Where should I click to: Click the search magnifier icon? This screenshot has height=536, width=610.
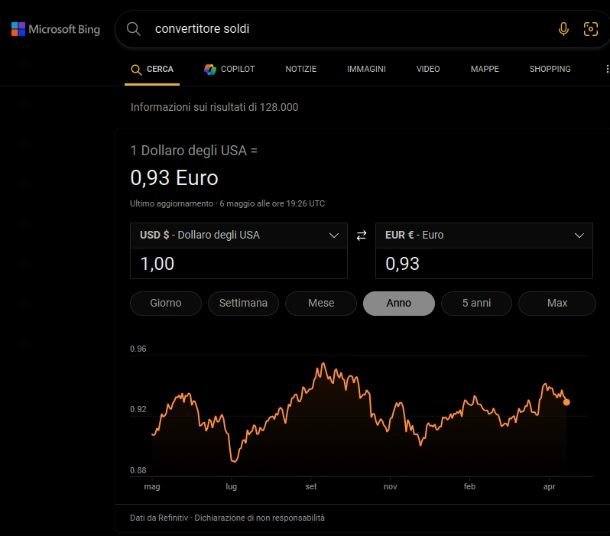(x=133, y=29)
